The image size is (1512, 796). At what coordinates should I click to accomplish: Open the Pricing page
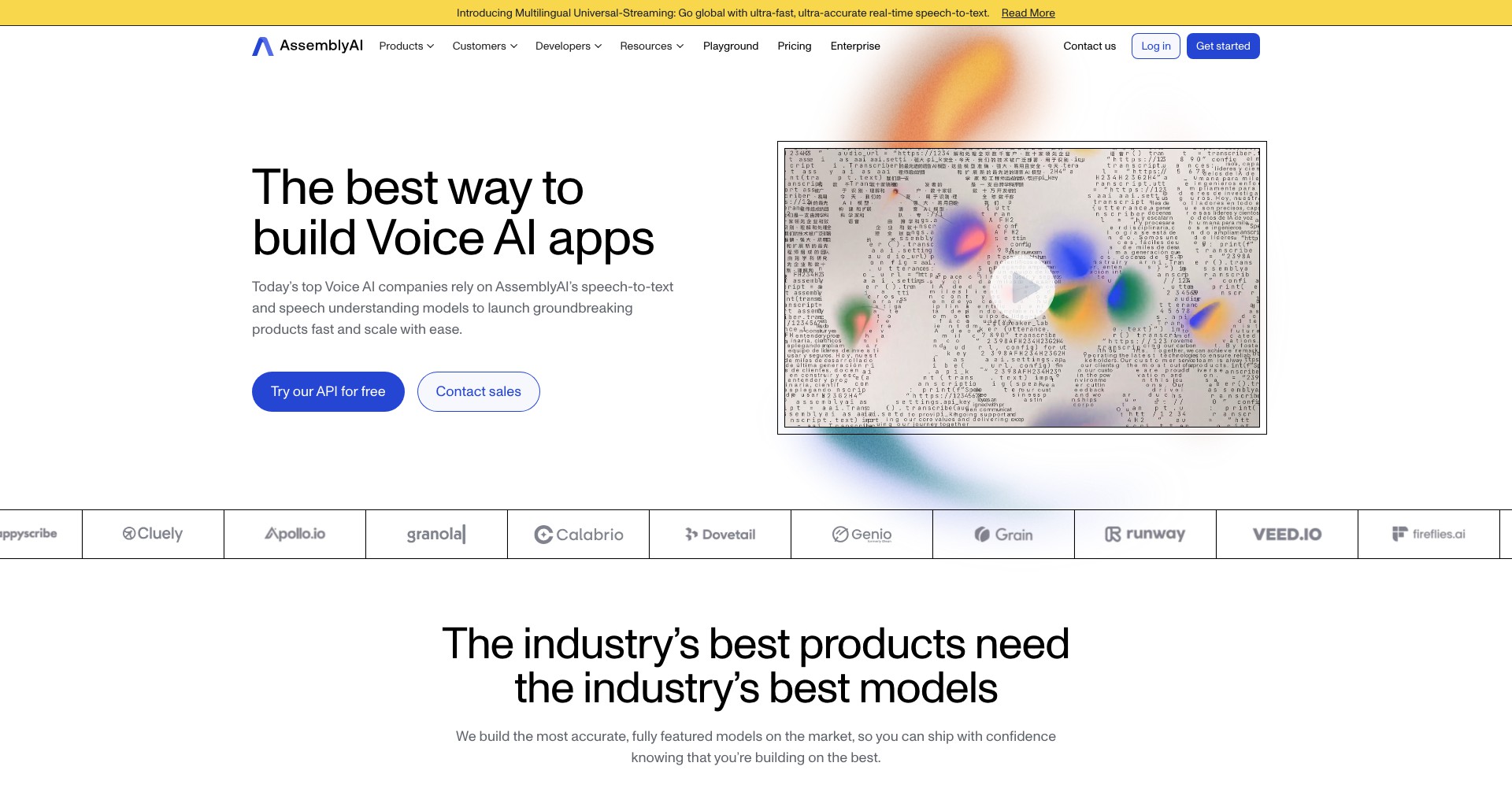coord(794,46)
